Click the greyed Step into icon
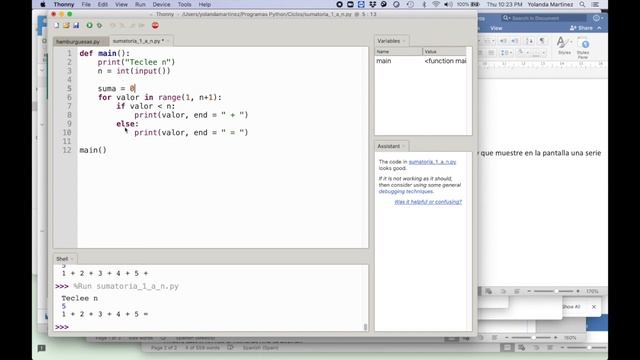 coord(122,25)
